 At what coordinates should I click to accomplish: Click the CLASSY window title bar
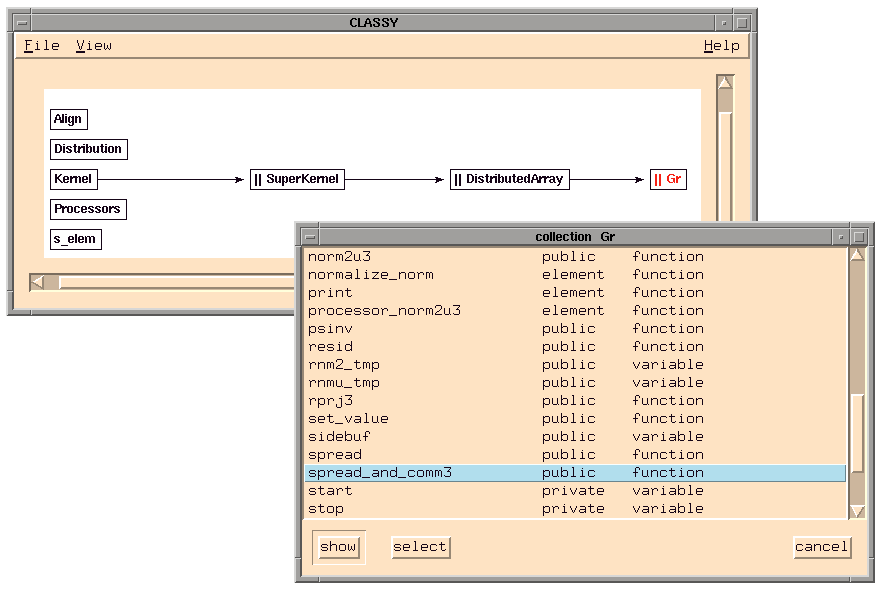pos(373,23)
